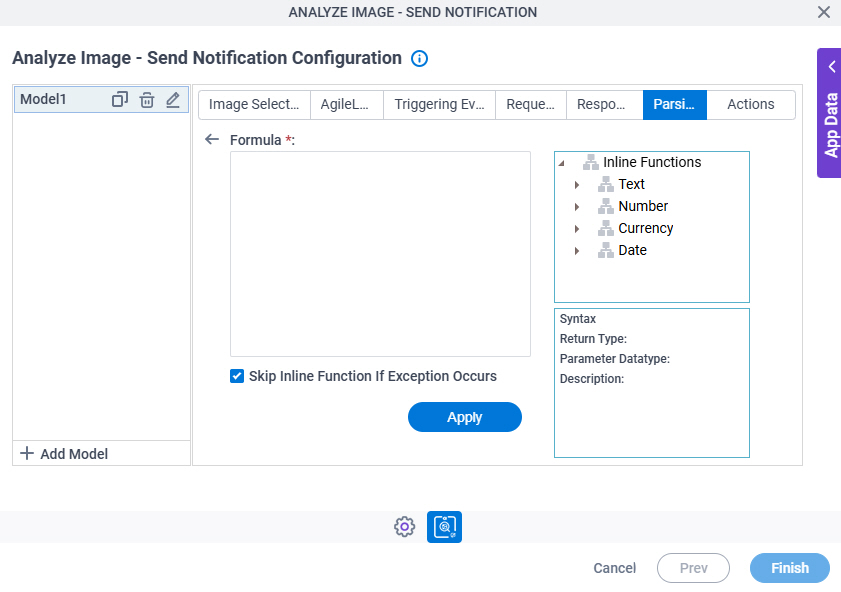Click the Apply button
Image resolution: width=841 pixels, height=592 pixels.
pos(464,417)
